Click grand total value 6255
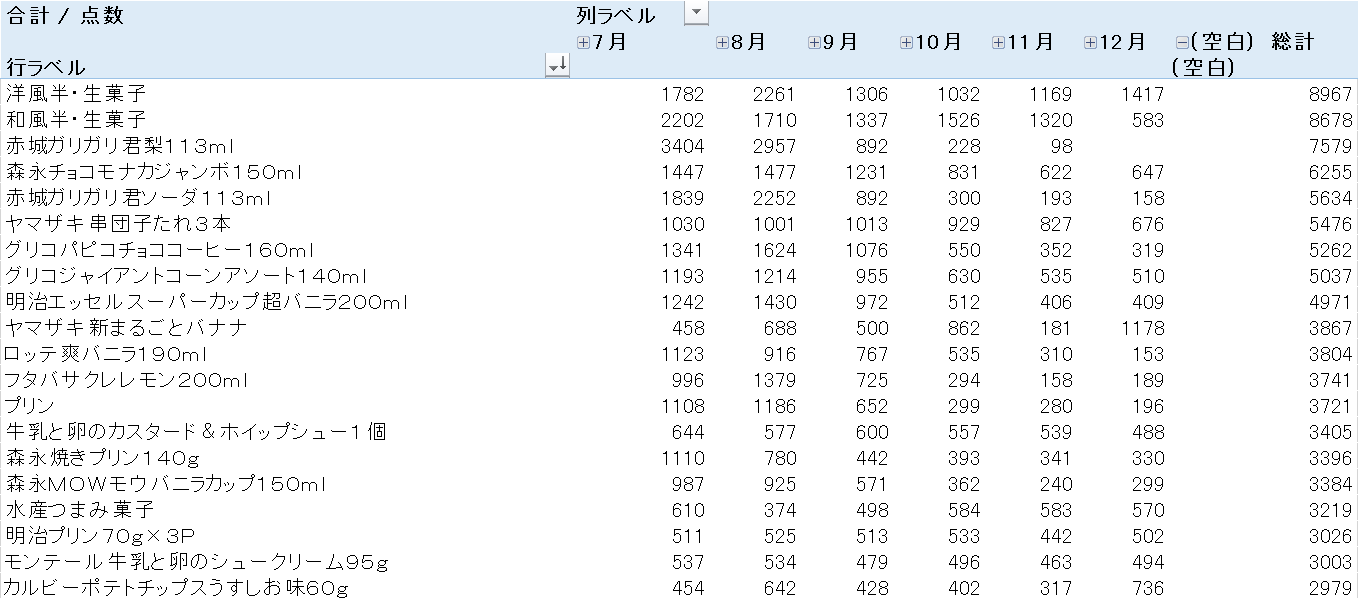This screenshot has width=1359, height=600. point(1331,172)
